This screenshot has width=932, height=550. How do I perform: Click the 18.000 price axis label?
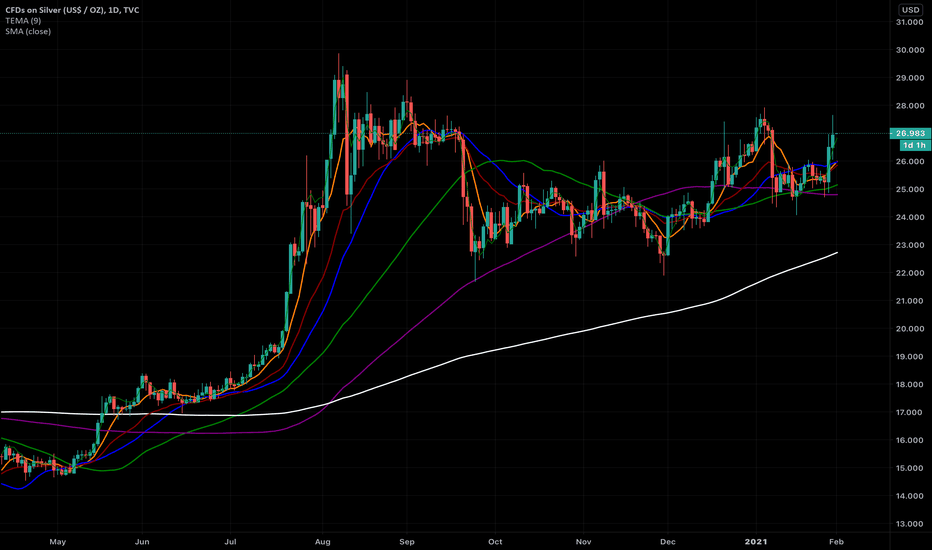click(x=909, y=385)
